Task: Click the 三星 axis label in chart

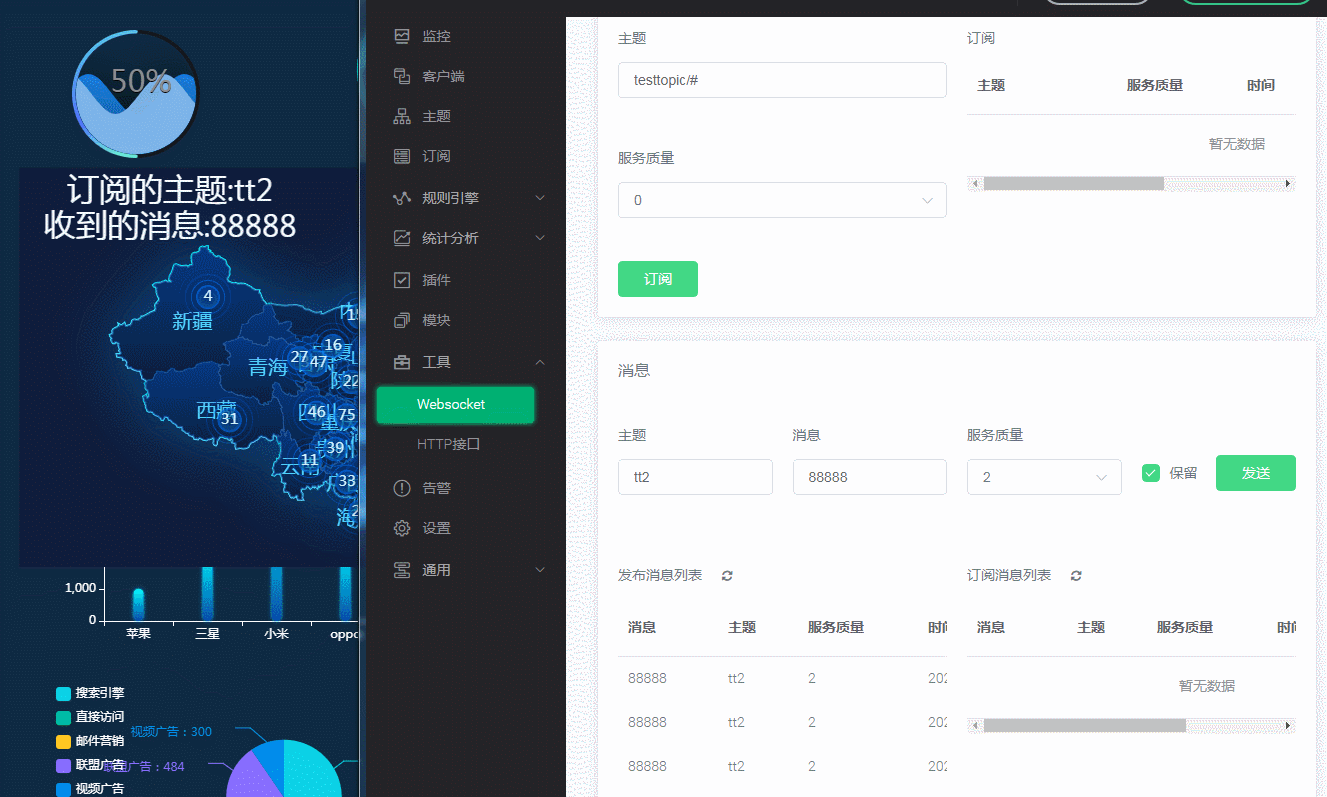Action: click(x=207, y=633)
